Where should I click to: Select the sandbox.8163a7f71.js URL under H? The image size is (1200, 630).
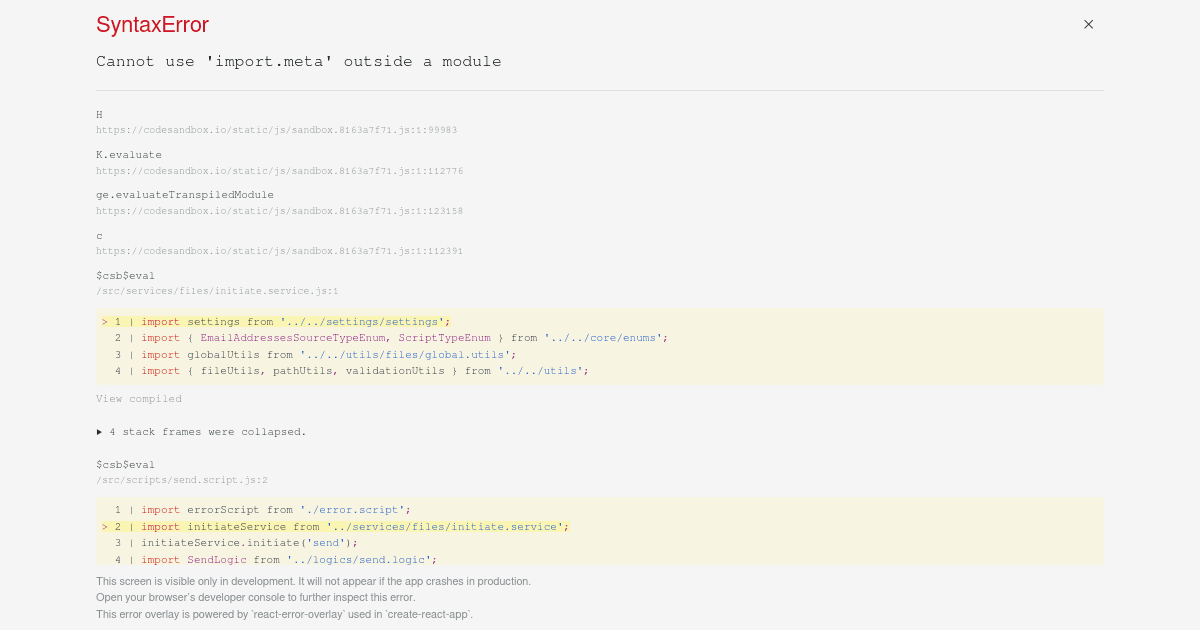click(276, 129)
